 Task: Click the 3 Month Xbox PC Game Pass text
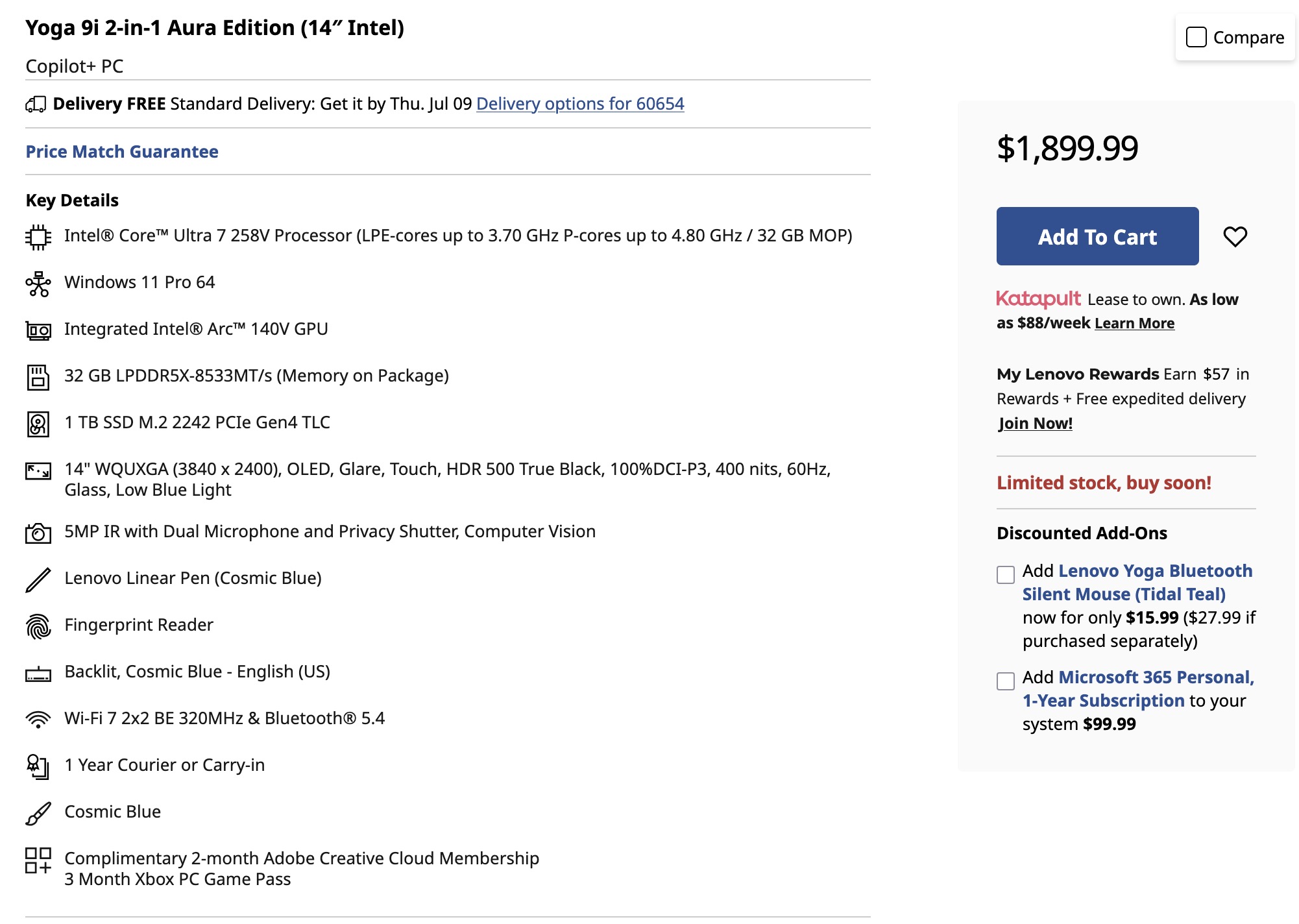(x=178, y=879)
